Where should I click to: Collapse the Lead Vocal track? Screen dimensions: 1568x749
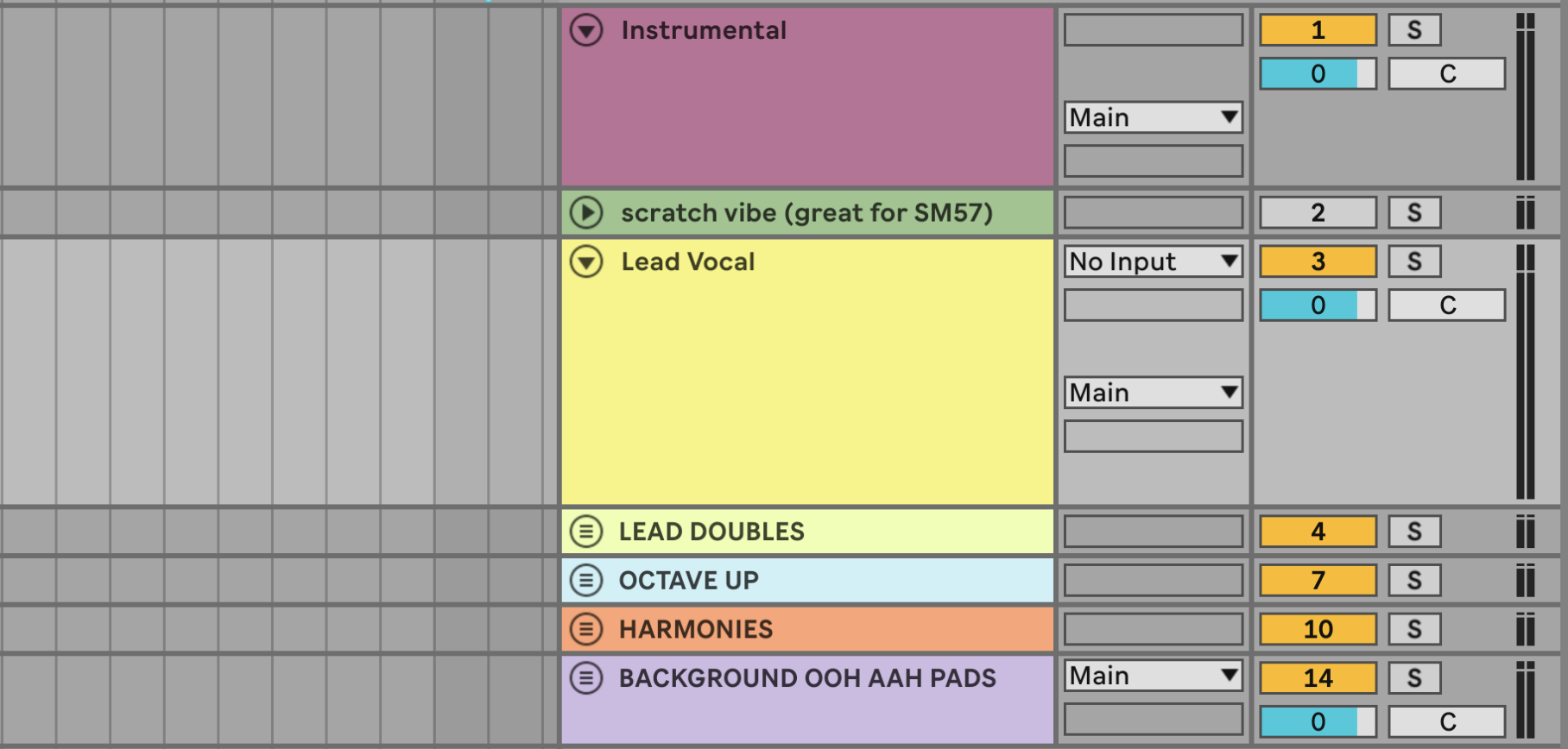586,261
